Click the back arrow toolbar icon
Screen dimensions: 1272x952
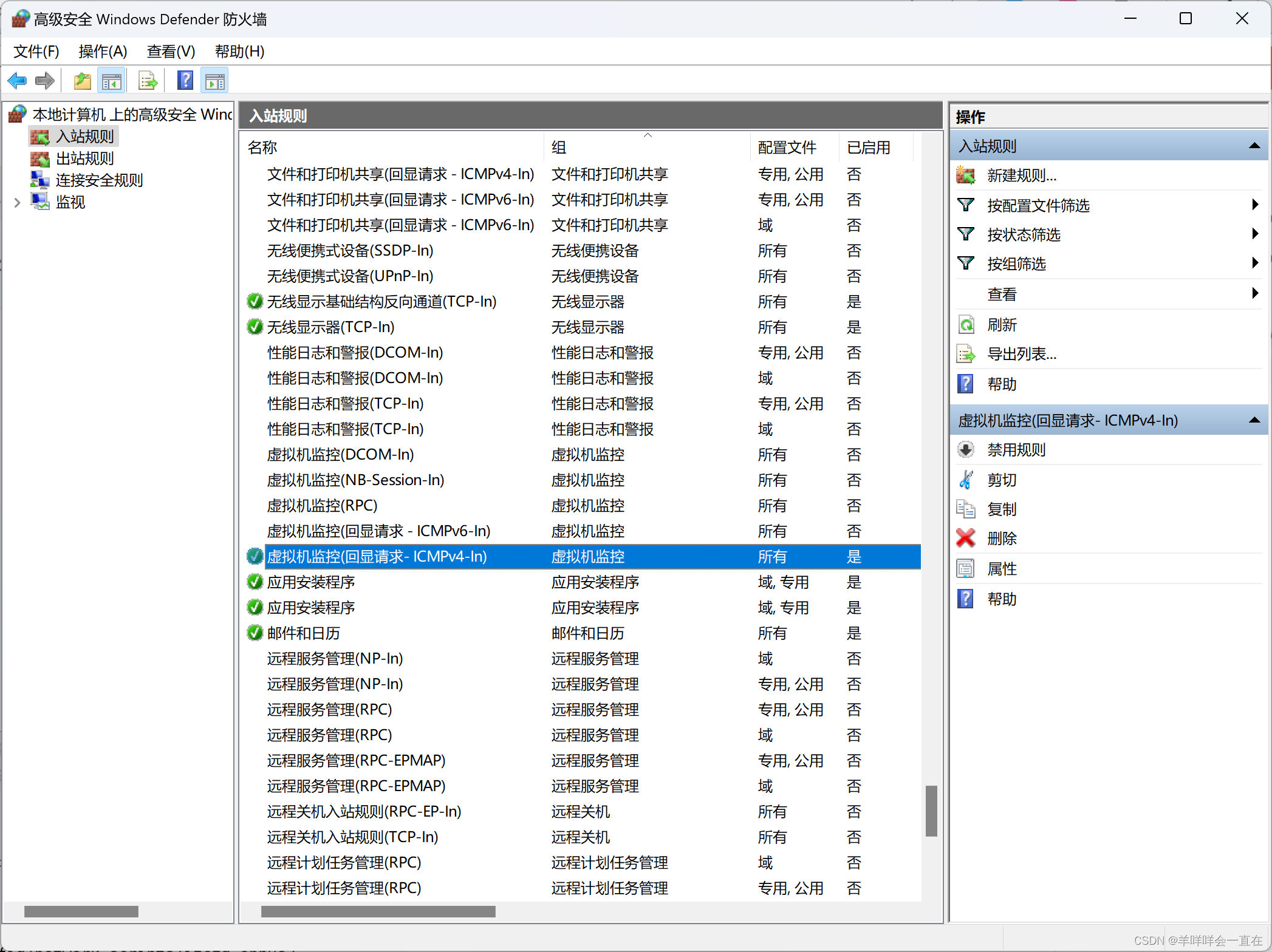click(x=17, y=81)
